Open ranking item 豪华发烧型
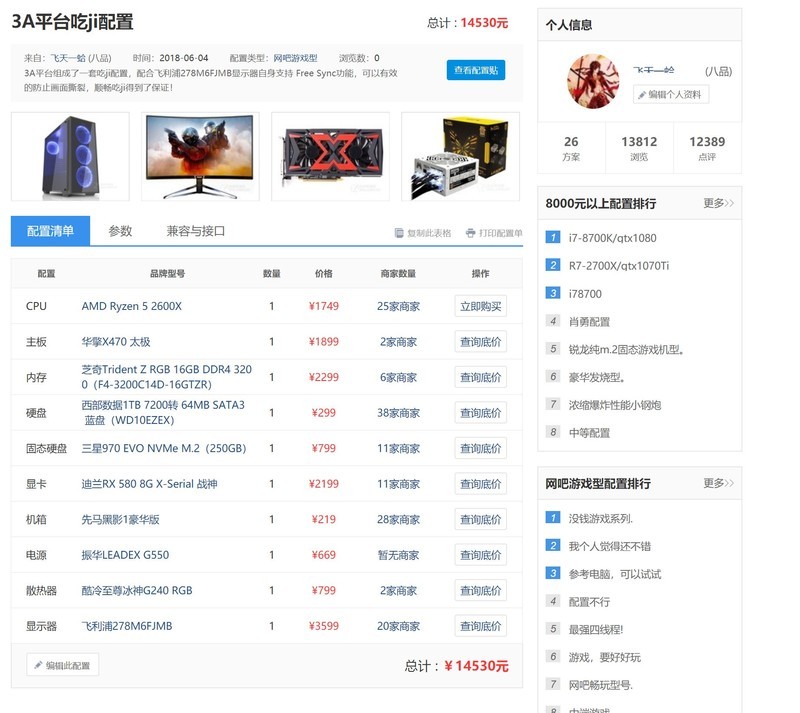The width and height of the screenshot is (800, 713). tap(596, 377)
